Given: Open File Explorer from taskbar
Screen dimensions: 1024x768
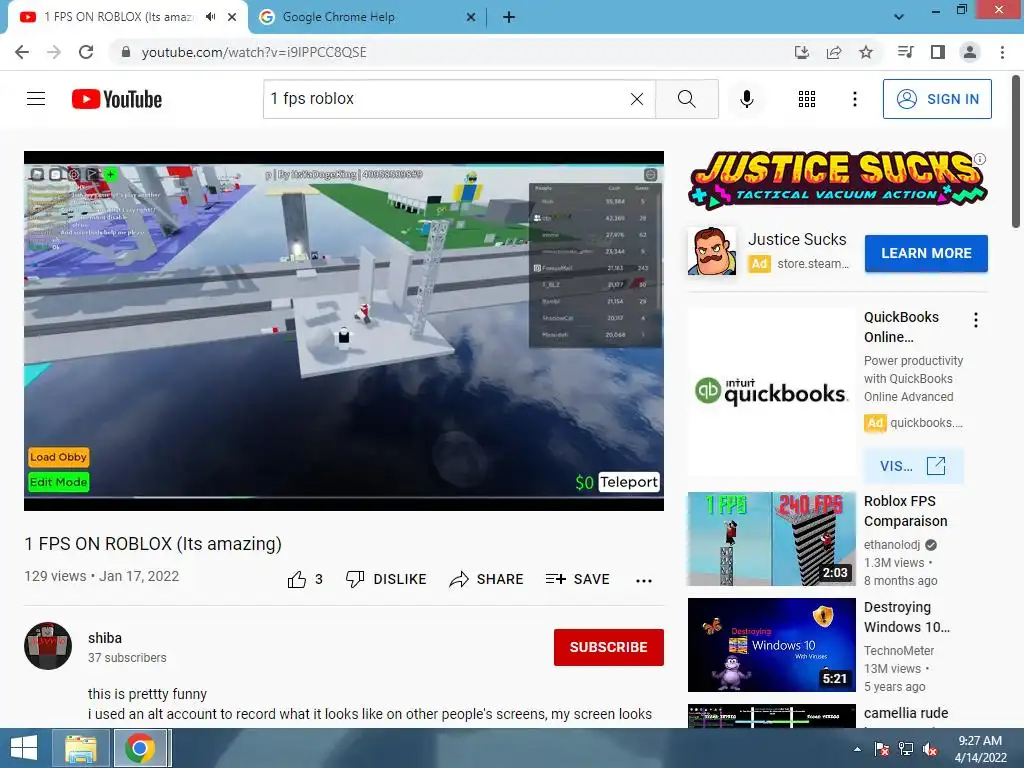Looking at the screenshot, I should [x=81, y=748].
